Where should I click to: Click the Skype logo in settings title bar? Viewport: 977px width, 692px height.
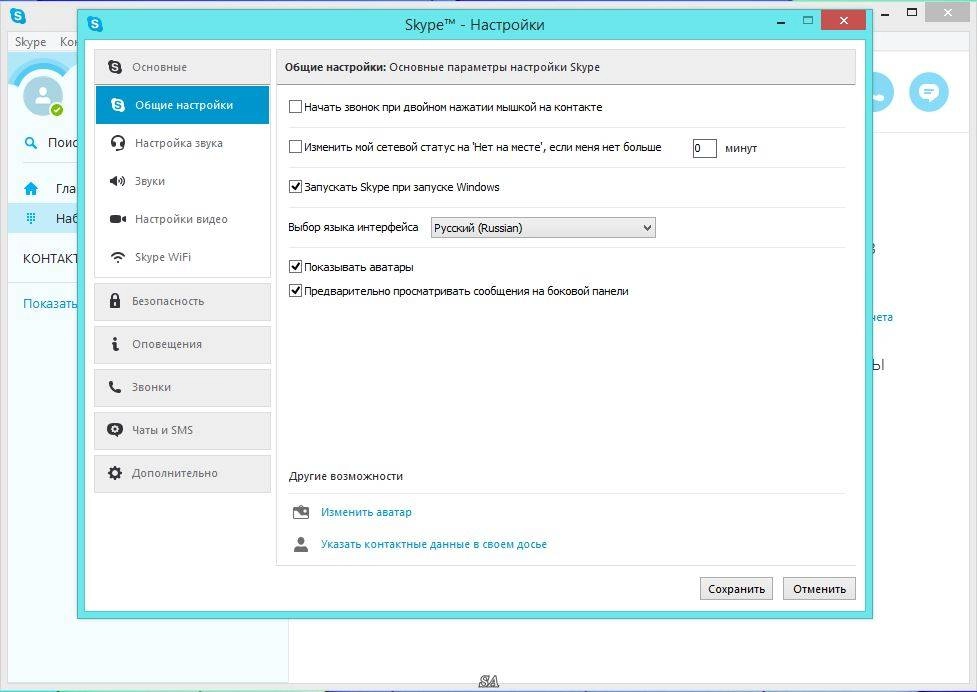(x=95, y=24)
